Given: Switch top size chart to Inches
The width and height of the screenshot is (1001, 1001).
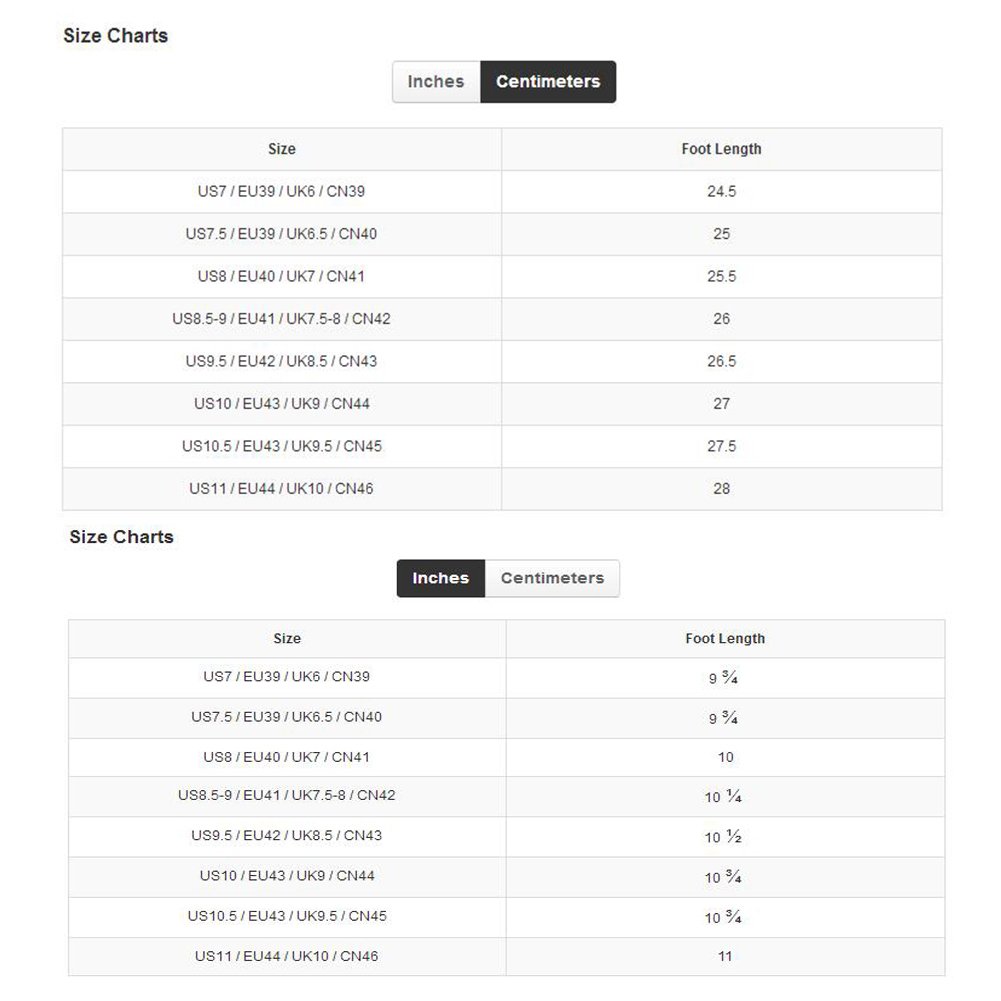Looking at the screenshot, I should click(436, 82).
